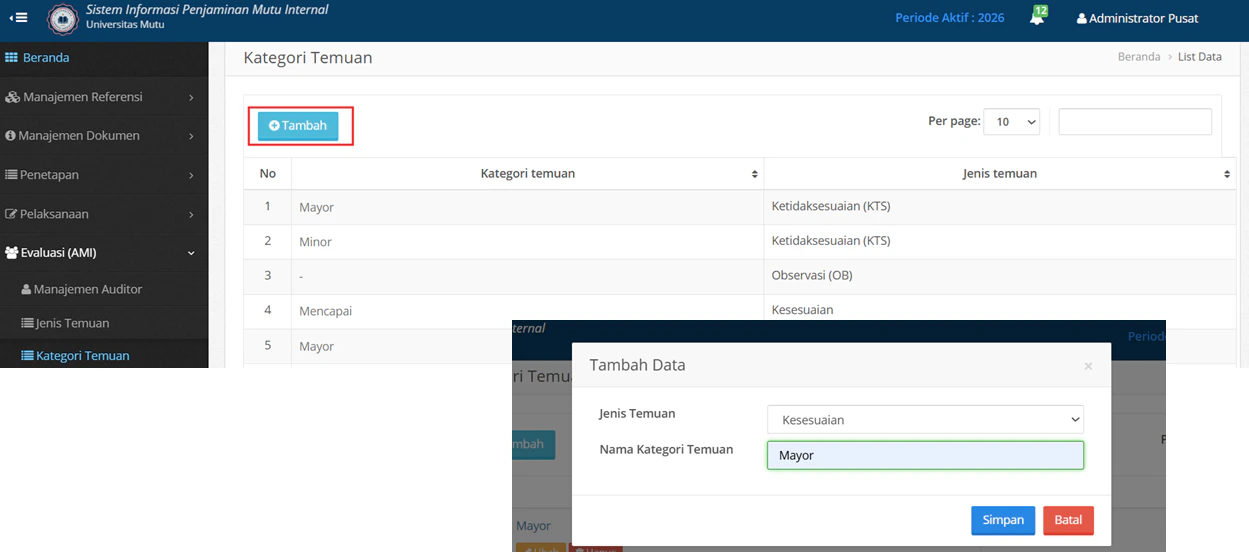The width and height of the screenshot is (1249, 552).
Task: Close the Tambah Data dialog
Action: (x=1088, y=367)
